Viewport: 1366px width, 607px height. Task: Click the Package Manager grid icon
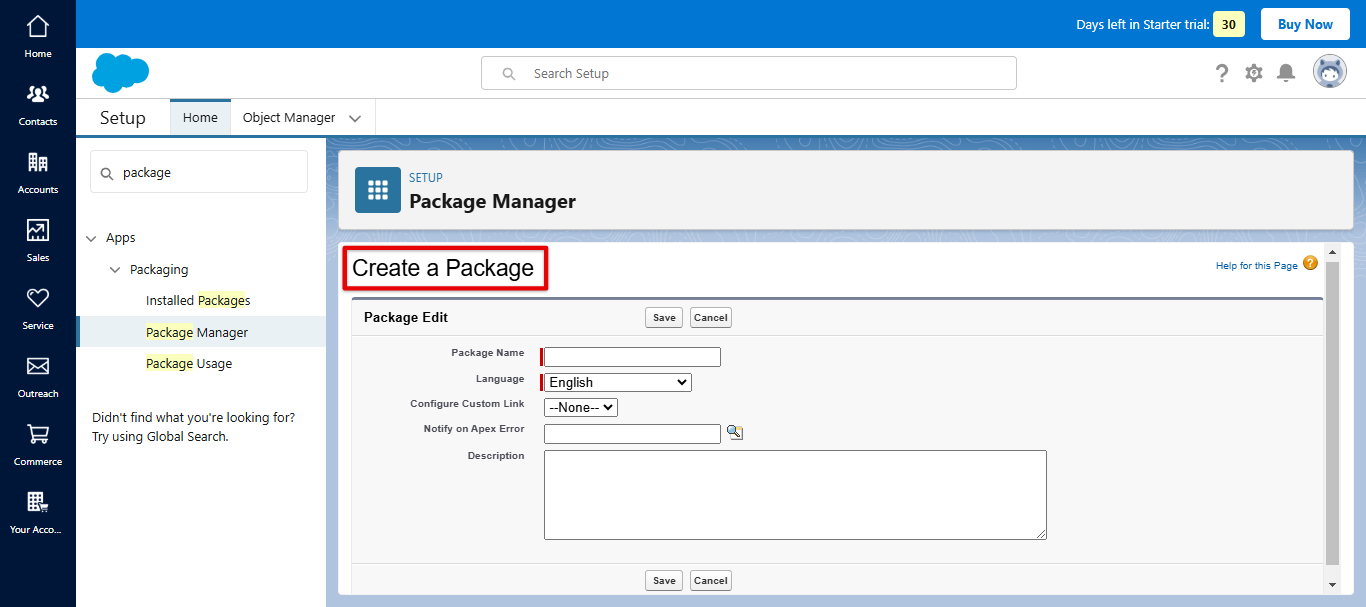point(378,190)
